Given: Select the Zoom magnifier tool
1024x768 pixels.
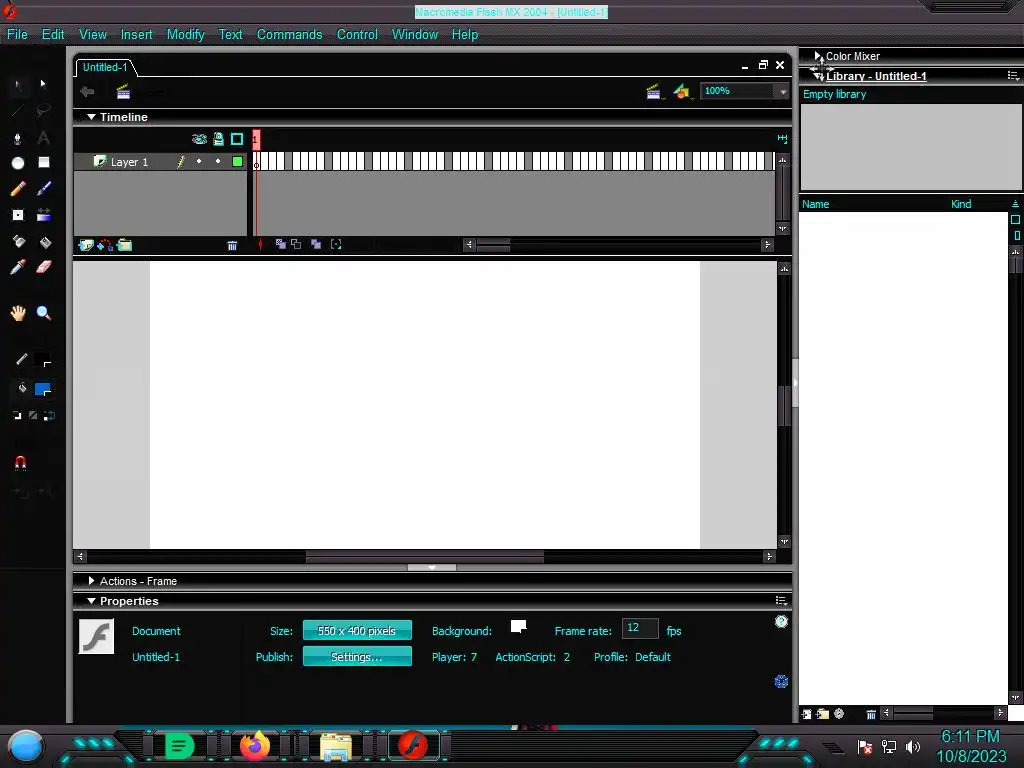Looking at the screenshot, I should tap(44, 313).
